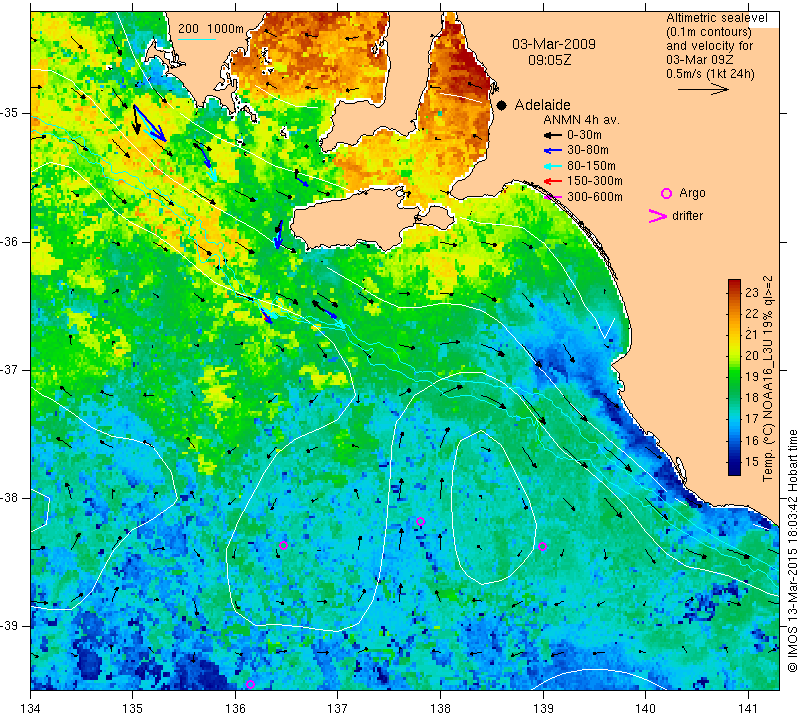Click the '0.5m/s (1kt 24h)' scale text
Screen dimensions: 800x720
click(x=710, y=74)
